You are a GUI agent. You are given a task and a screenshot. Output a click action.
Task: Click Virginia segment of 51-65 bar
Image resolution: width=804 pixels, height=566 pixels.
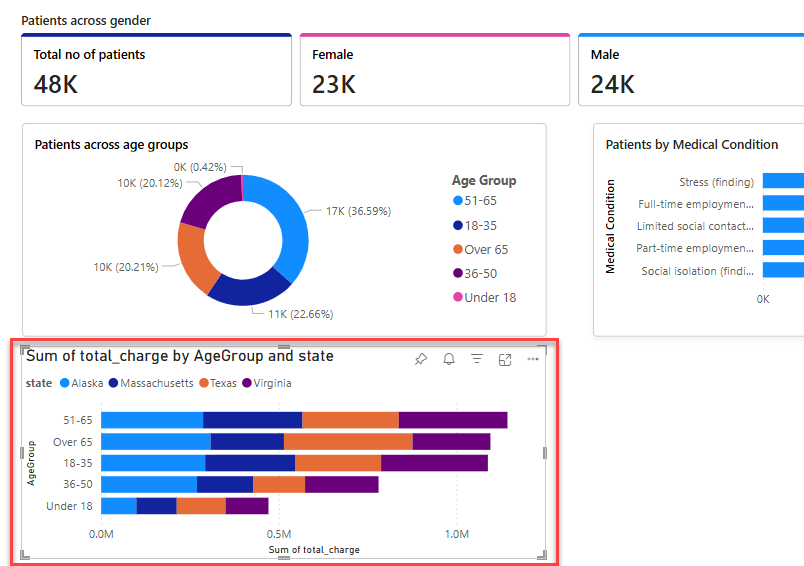tap(453, 420)
